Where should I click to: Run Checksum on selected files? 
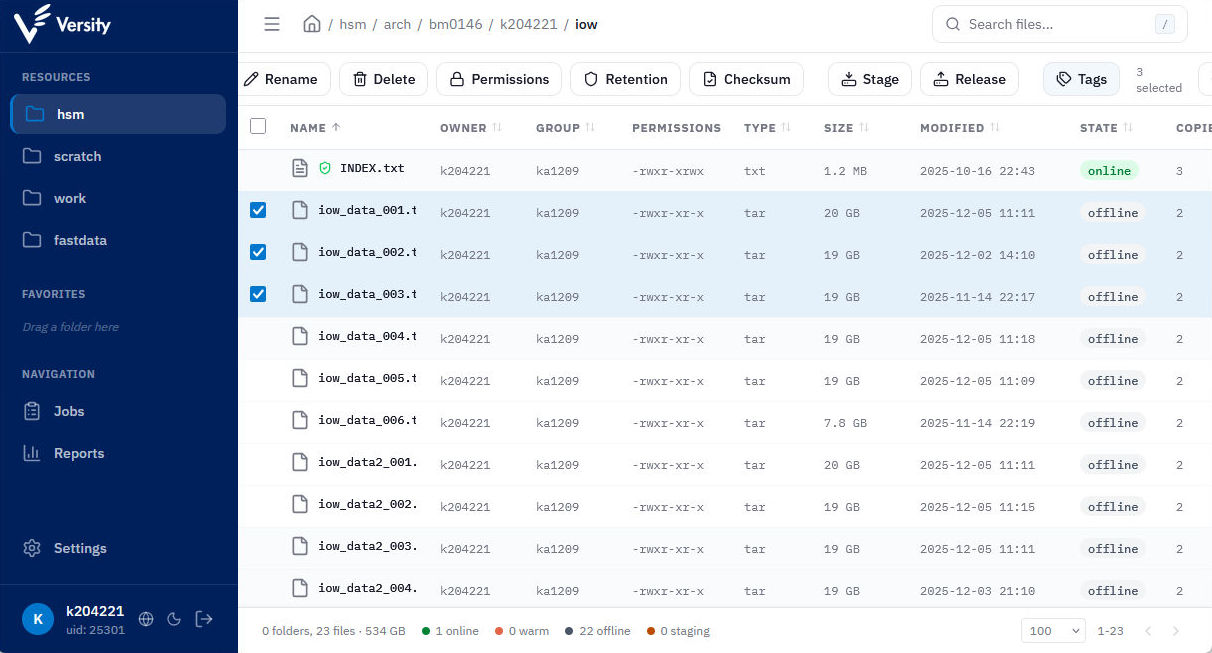tap(746, 79)
